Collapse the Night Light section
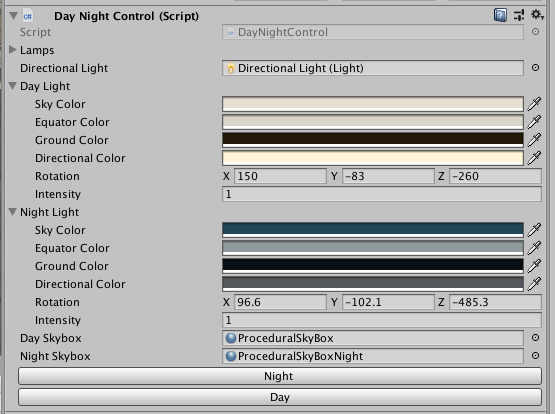This screenshot has height=414, width=555. pos(13,212)
